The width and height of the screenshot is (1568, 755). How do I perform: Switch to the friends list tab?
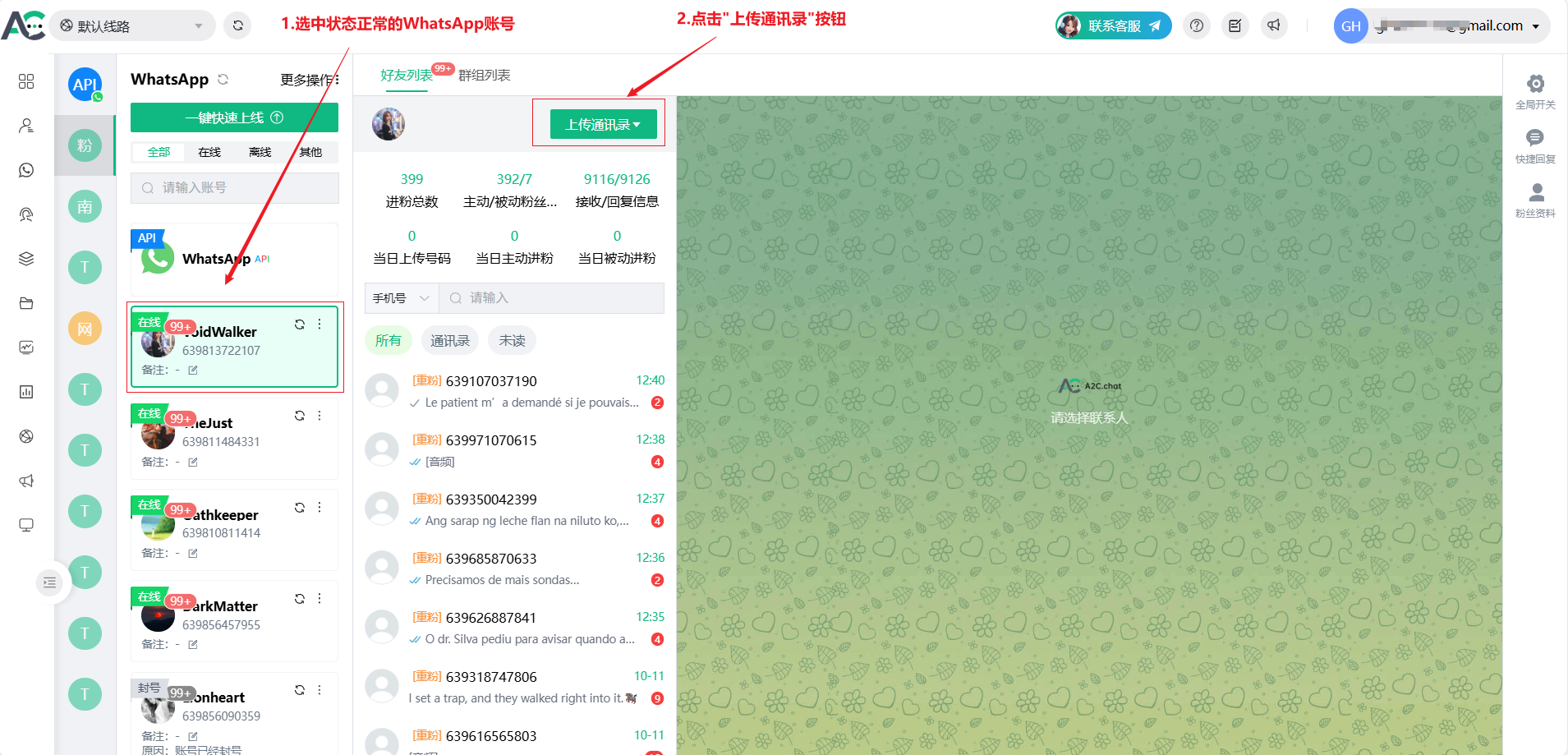click(406, 76)
